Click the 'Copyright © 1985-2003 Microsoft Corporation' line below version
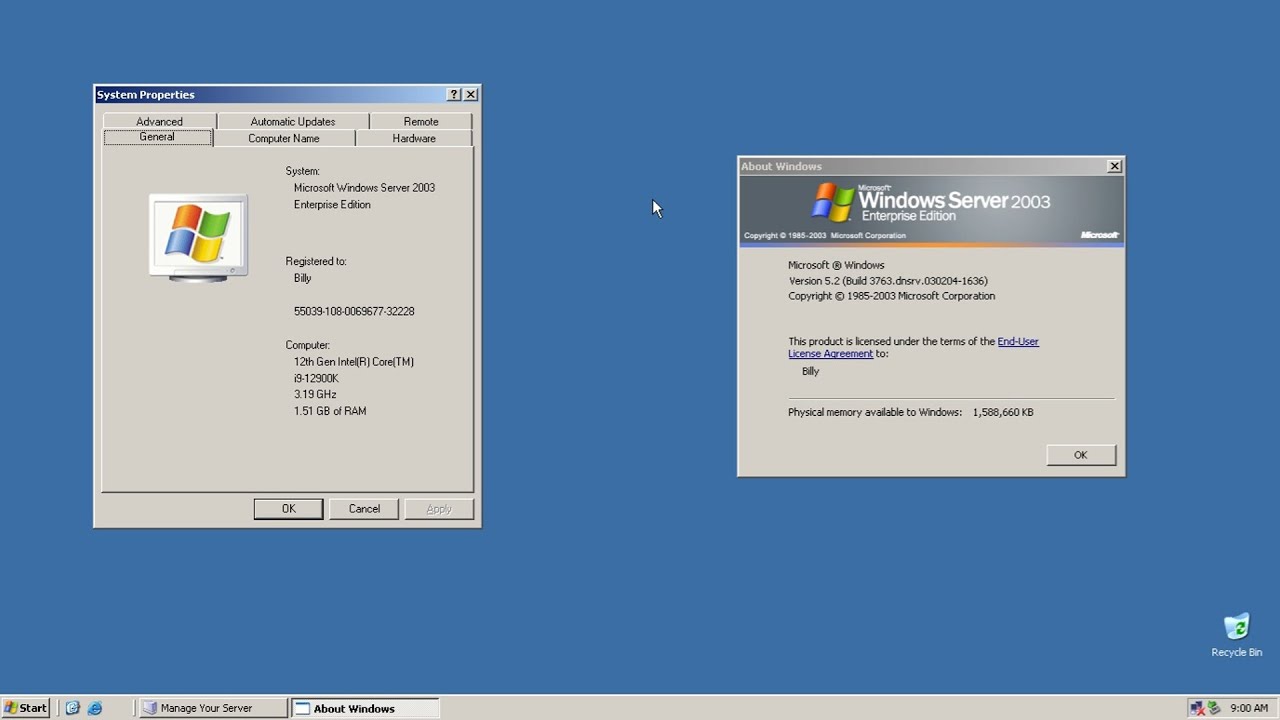Image resolution: width=1280 pixels, height=720 pixels. (891, 296)
